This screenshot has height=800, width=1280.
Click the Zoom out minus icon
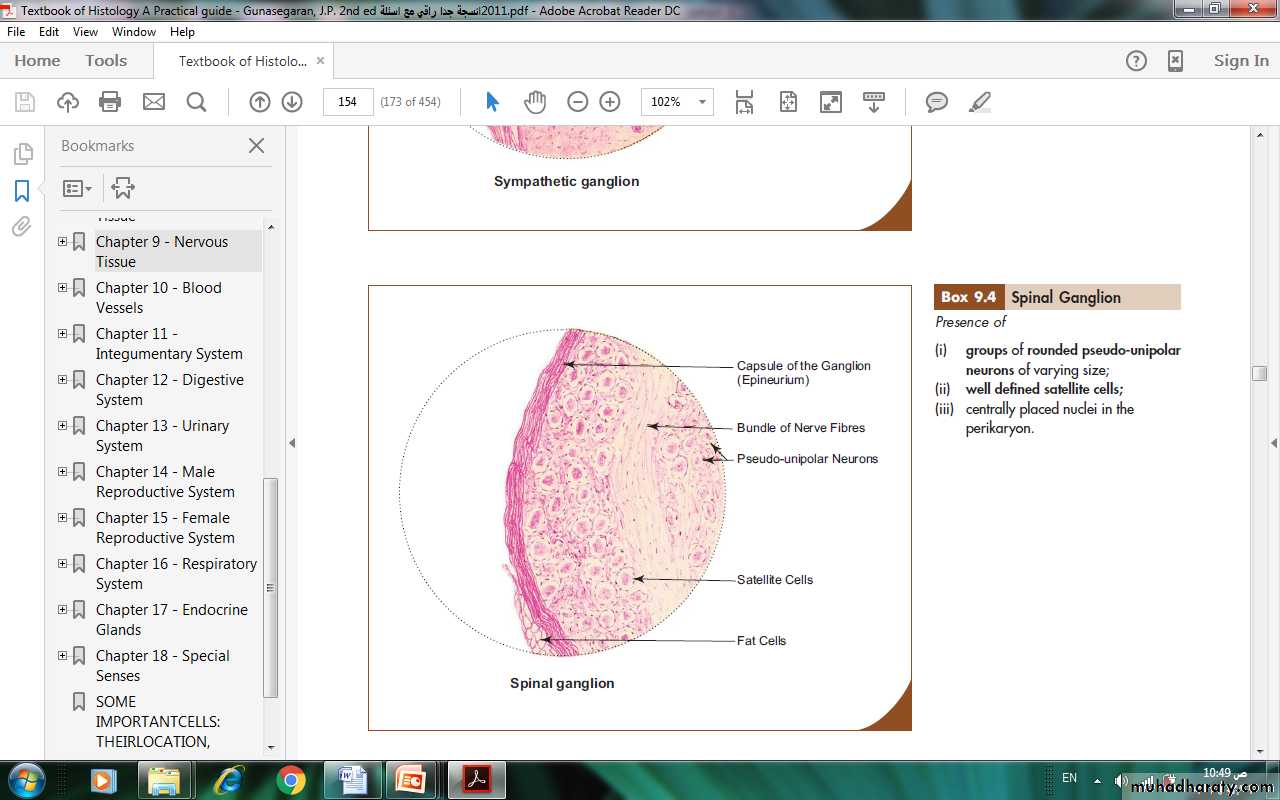pos(577,102)
